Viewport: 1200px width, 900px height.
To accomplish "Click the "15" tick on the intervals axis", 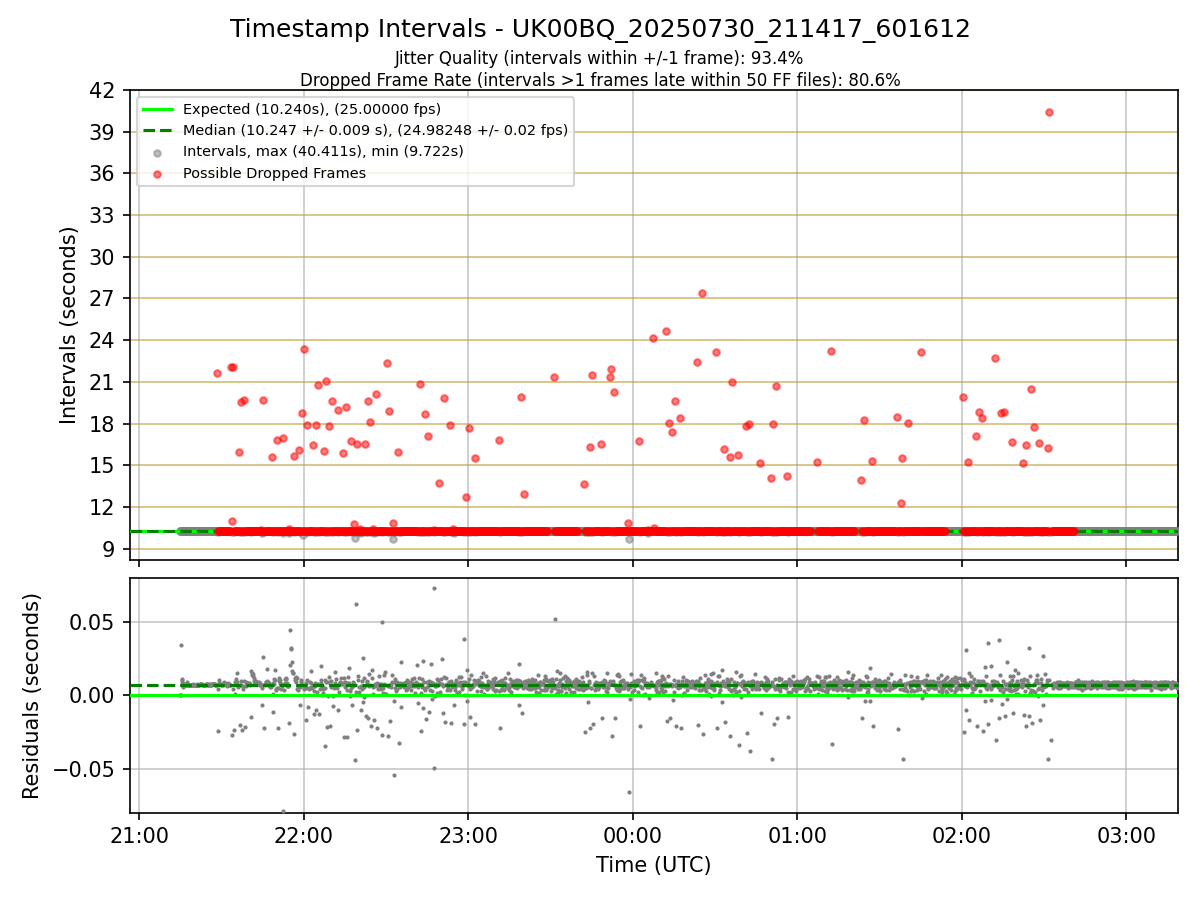I will pyautogui.click(x=102, y=465).
